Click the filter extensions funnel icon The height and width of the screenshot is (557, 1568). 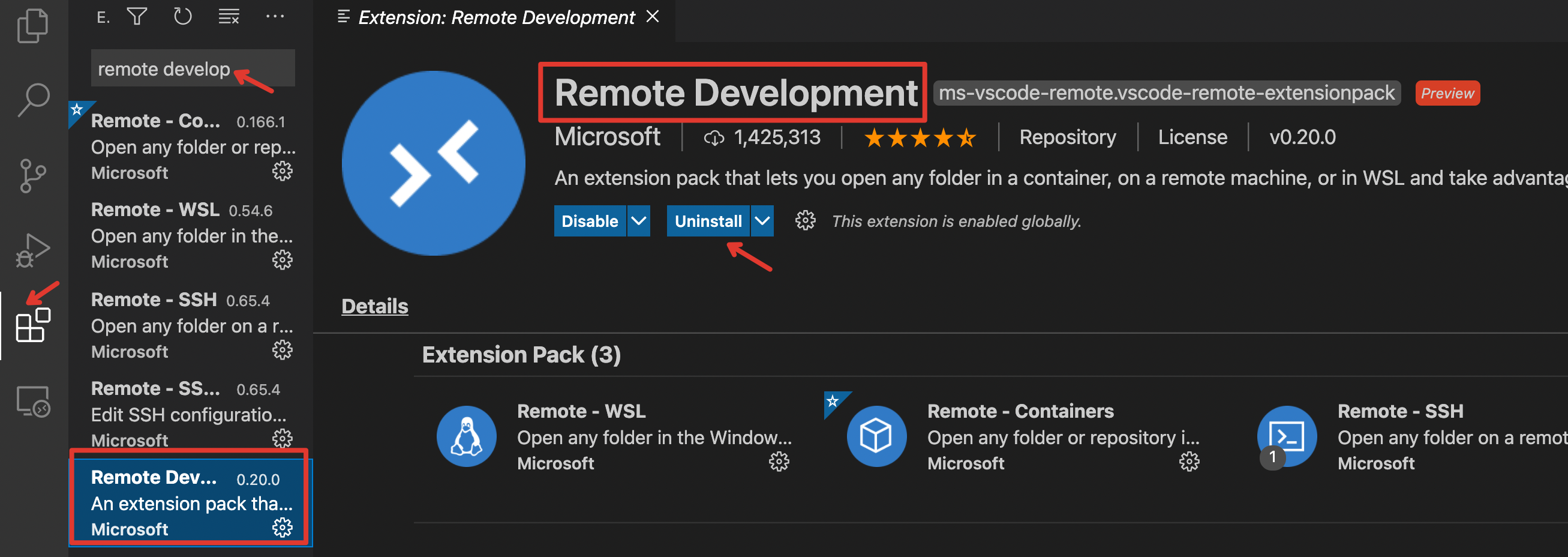[x=137, y=16]
